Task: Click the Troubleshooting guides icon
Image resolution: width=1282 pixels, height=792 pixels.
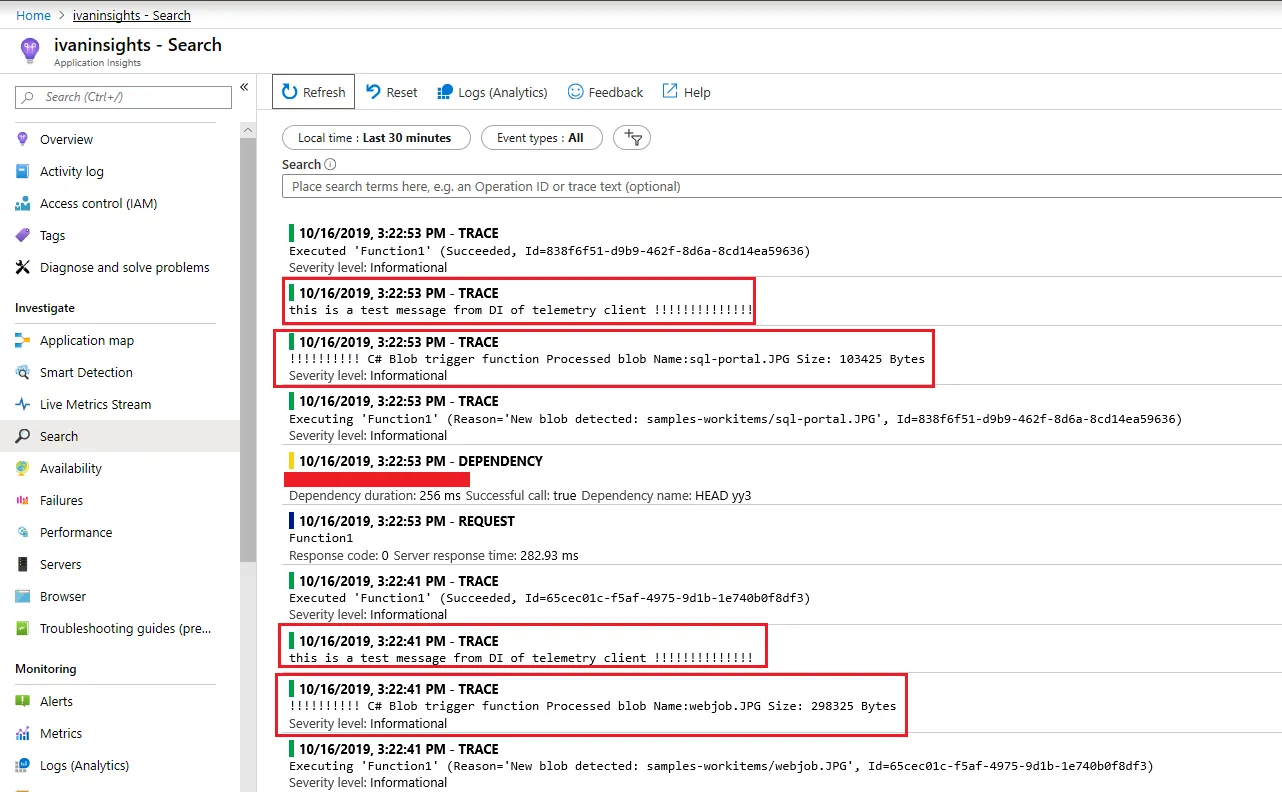Action: pos(23,628)
